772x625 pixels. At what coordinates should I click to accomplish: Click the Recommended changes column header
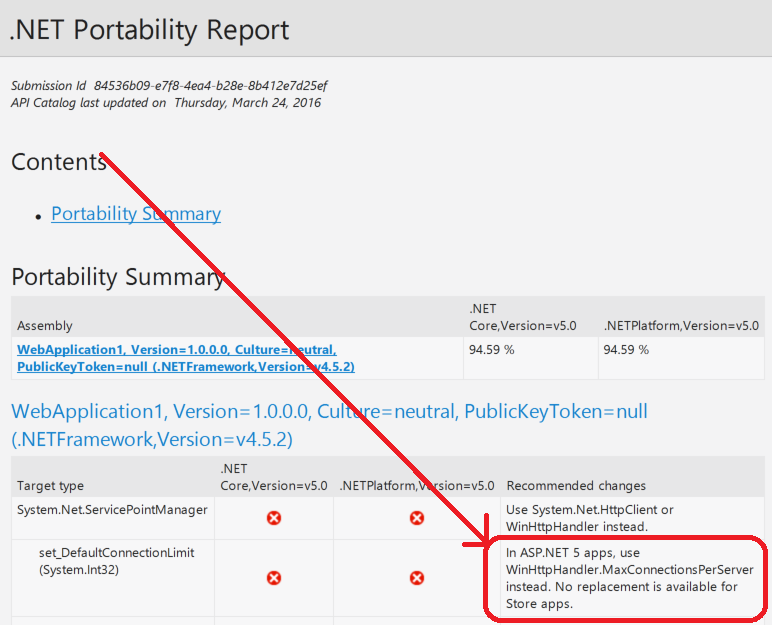(576, 486)
